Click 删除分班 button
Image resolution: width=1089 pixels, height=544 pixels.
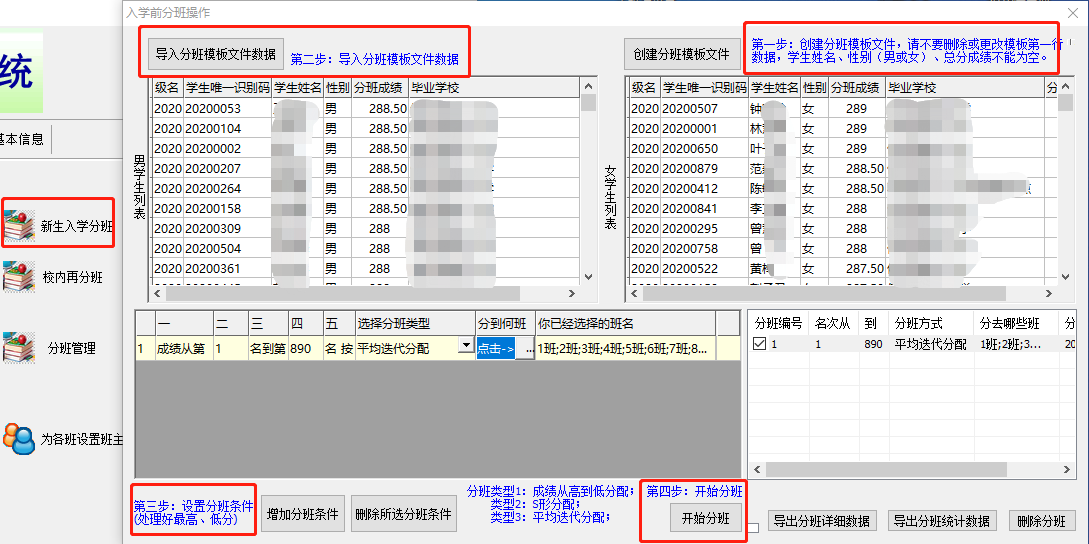point(1041,520)
